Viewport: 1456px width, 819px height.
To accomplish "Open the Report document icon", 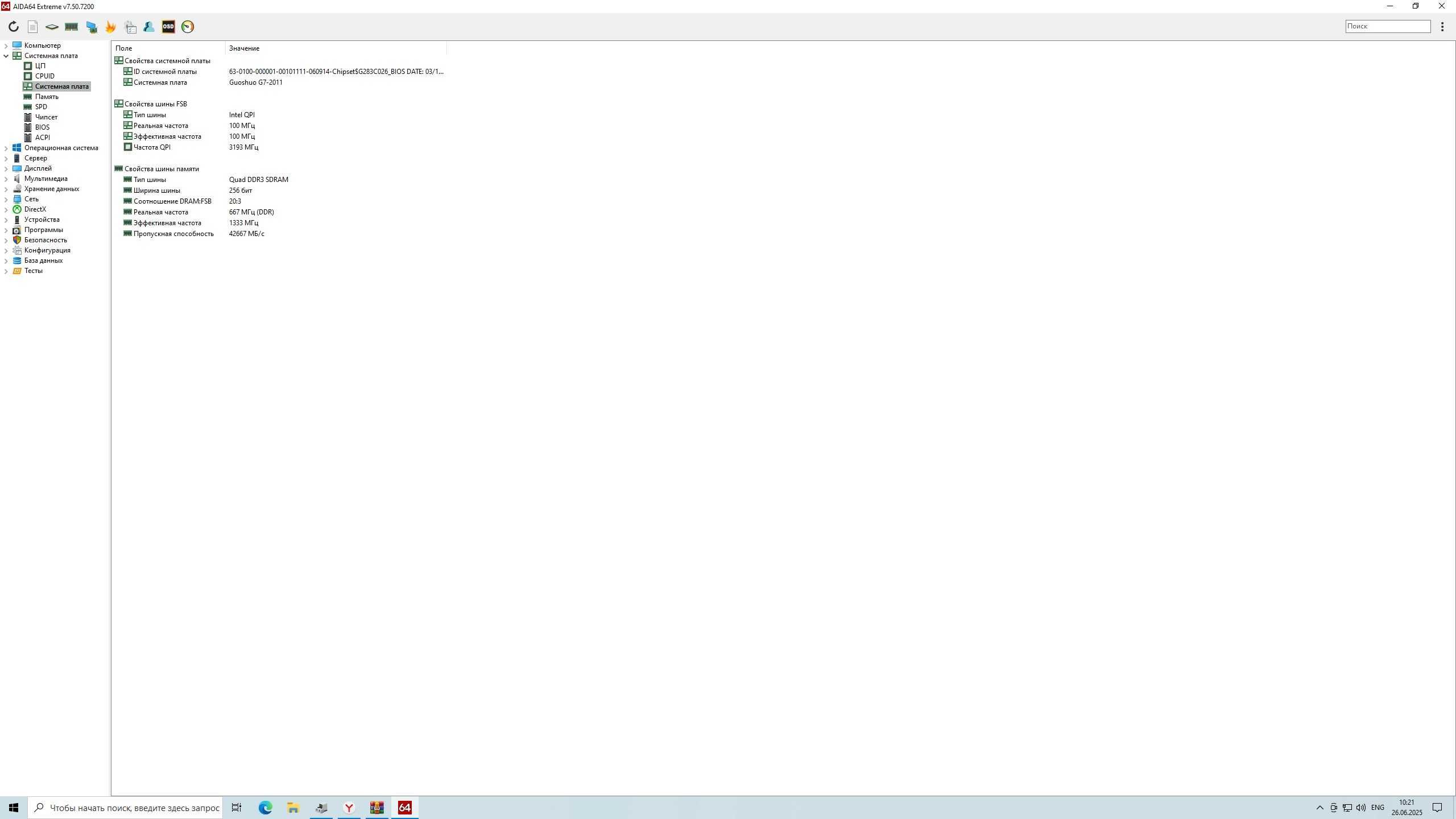I will tap(33, 27).
